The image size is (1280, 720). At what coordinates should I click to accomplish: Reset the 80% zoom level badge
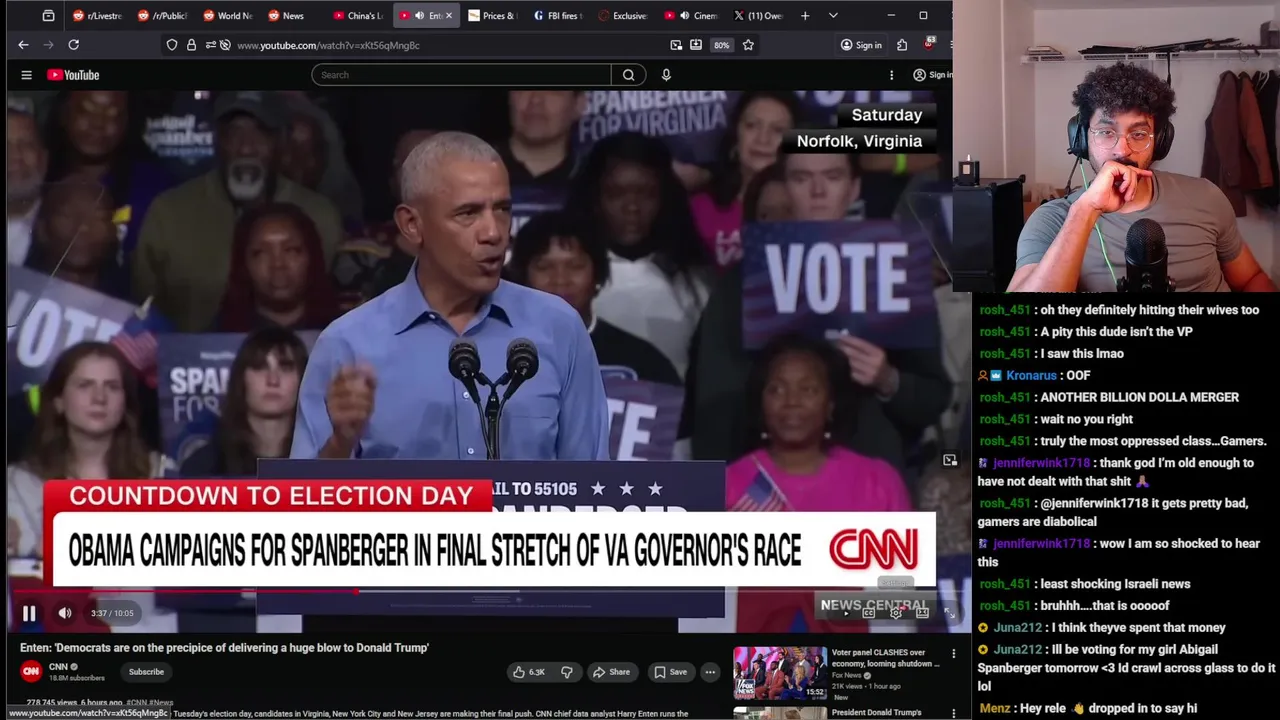tap(721, 45)
